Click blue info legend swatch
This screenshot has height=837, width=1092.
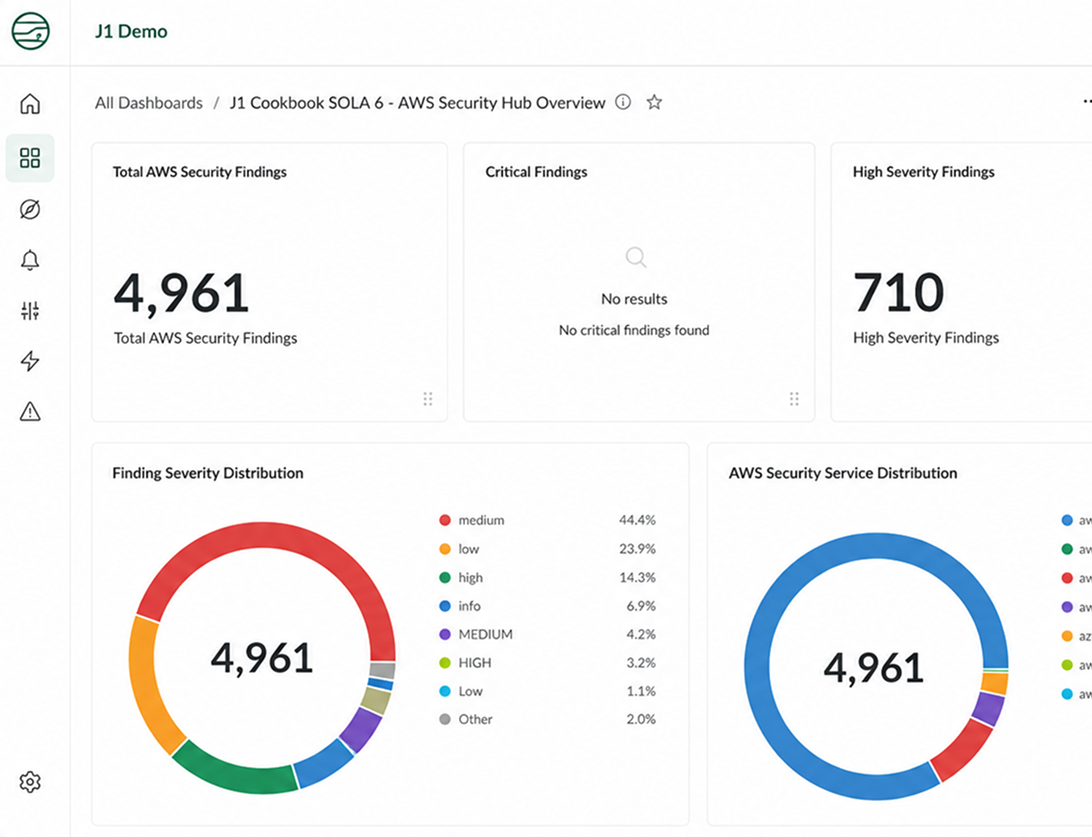point(445,606)
